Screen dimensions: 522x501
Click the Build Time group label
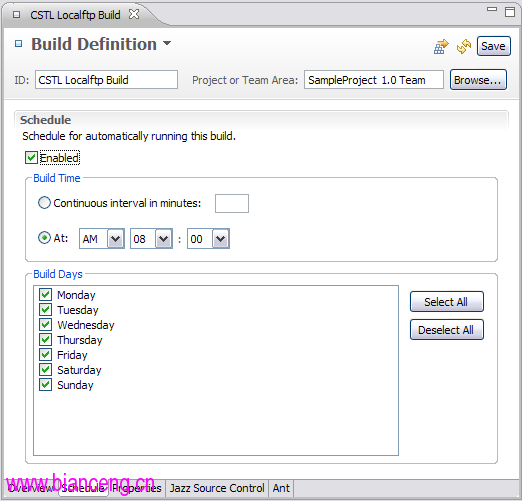click(57, 178)
